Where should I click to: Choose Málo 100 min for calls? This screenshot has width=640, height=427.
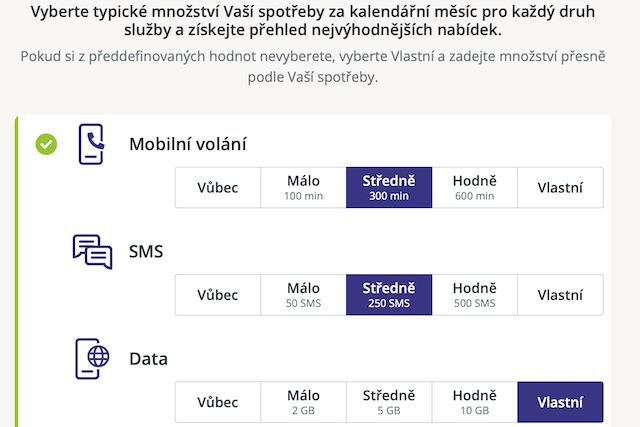point(303,187)
